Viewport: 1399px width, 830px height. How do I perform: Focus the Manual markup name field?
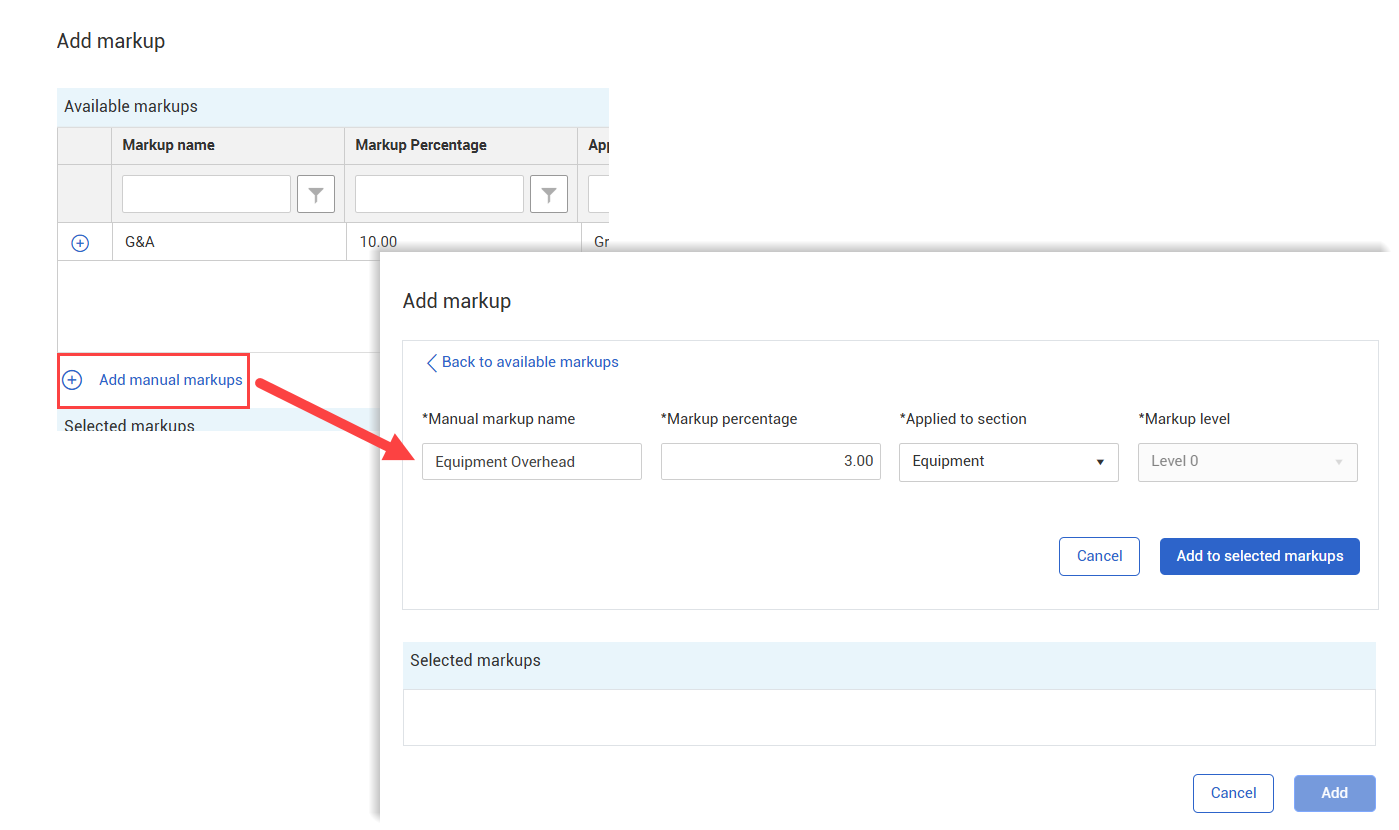pyautogui.click(x=531, y=462)
